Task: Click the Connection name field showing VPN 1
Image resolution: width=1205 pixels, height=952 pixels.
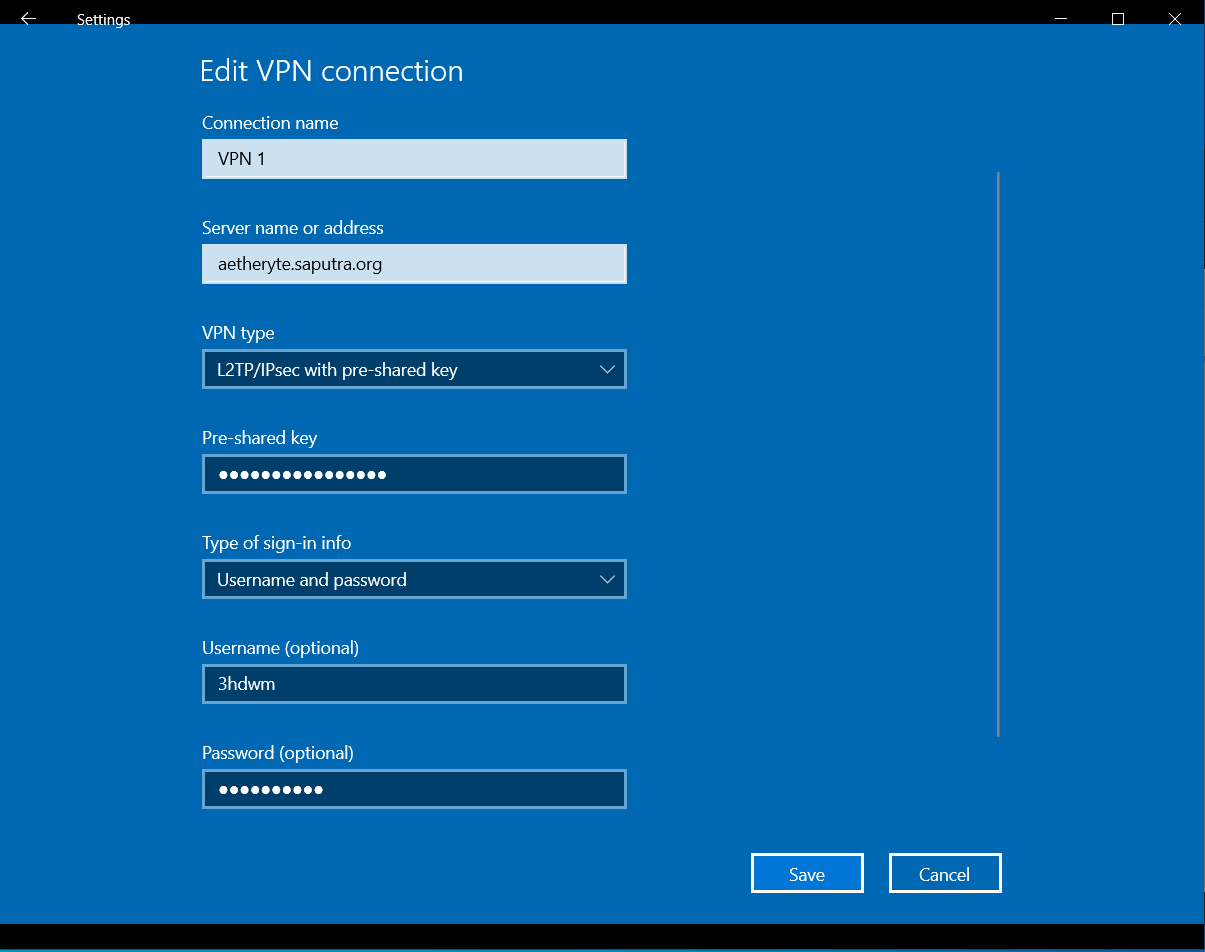Action: (414, 158)
